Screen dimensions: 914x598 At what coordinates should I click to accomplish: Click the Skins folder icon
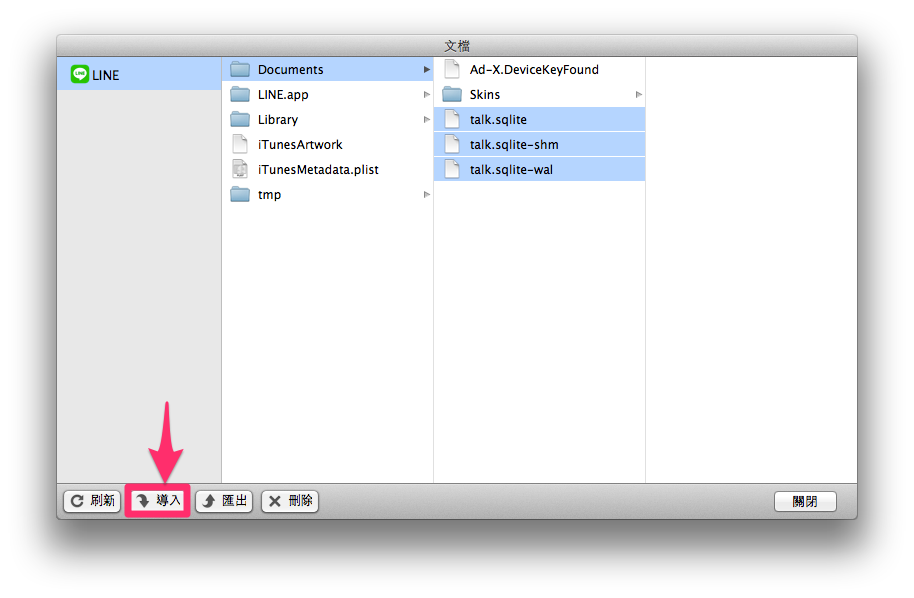coord(452,94)
